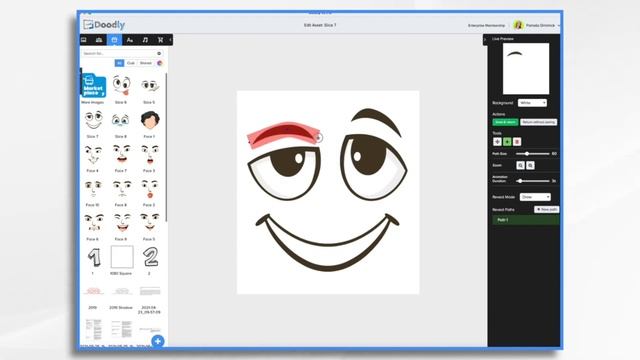
Task: Pick the Face 4 thumbnail
Action: [x=93, y=155]
